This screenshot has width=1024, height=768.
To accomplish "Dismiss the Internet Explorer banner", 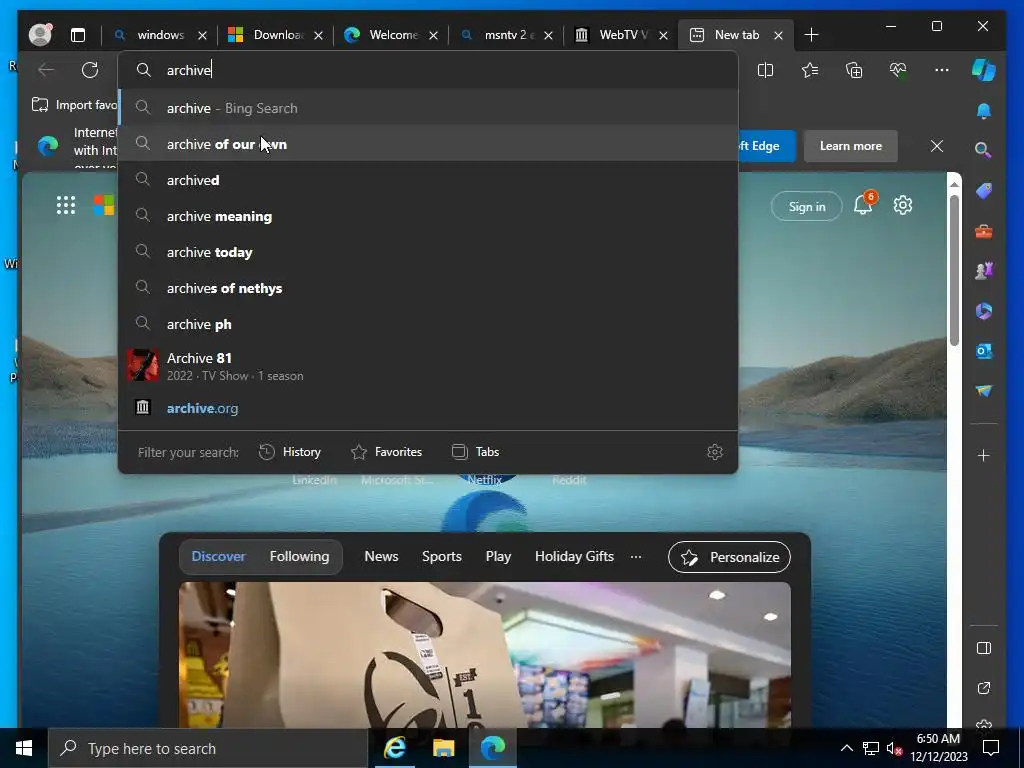I will [x=936, y=146].
